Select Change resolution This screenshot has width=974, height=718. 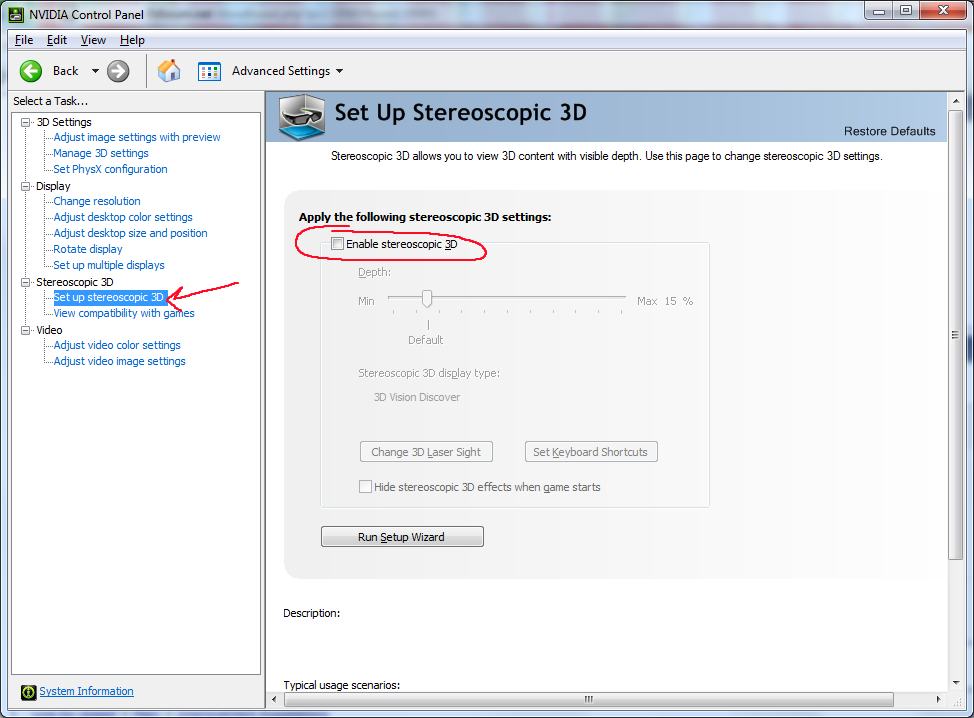(x=97, y=201)
